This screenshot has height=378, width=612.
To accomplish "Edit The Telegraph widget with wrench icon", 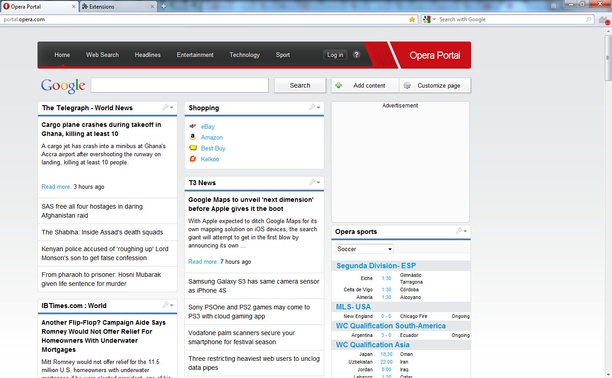I will point(165,107).
